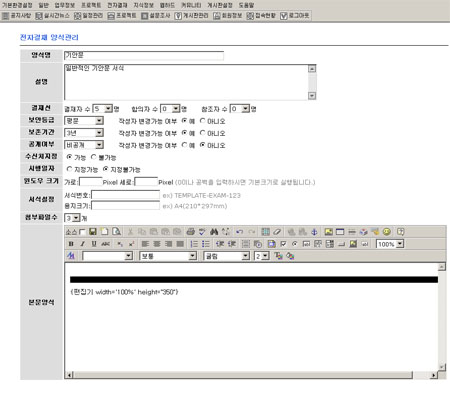Click the align left icon
The height and width of the screenshot is (399, 450).
[x=145, y=244]
